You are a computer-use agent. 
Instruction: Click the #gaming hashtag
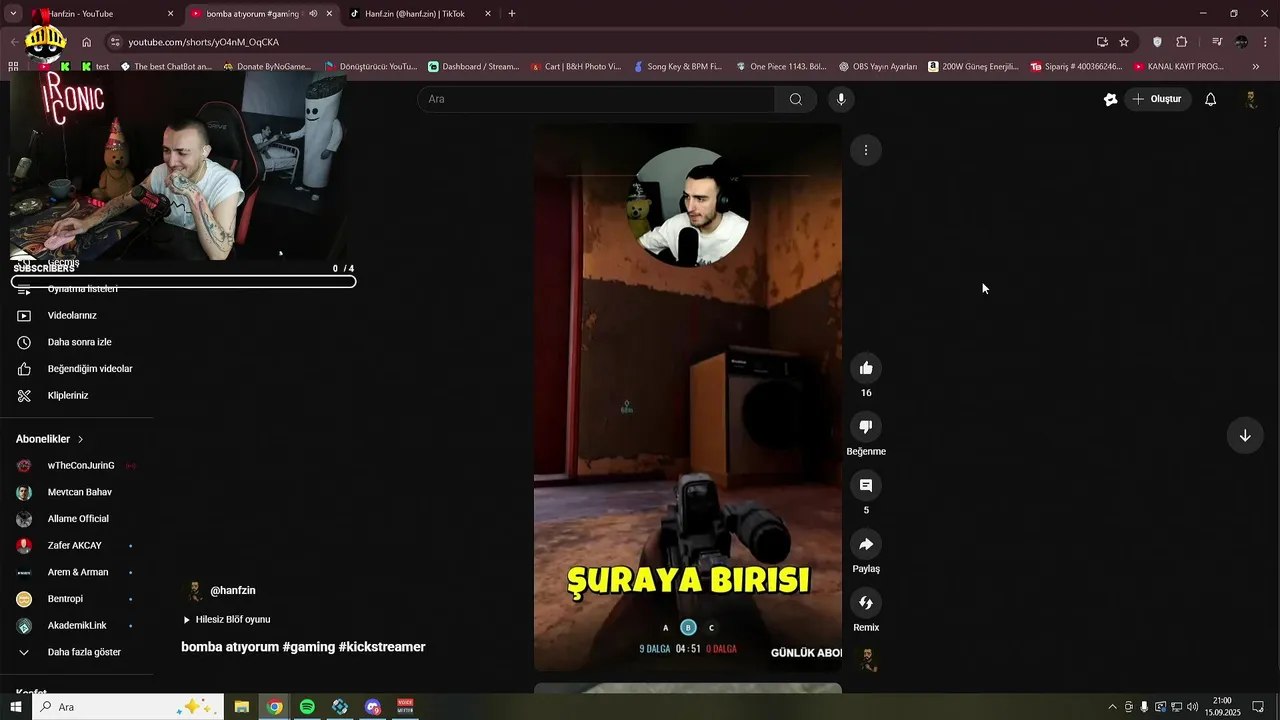(x=308, y=647)
